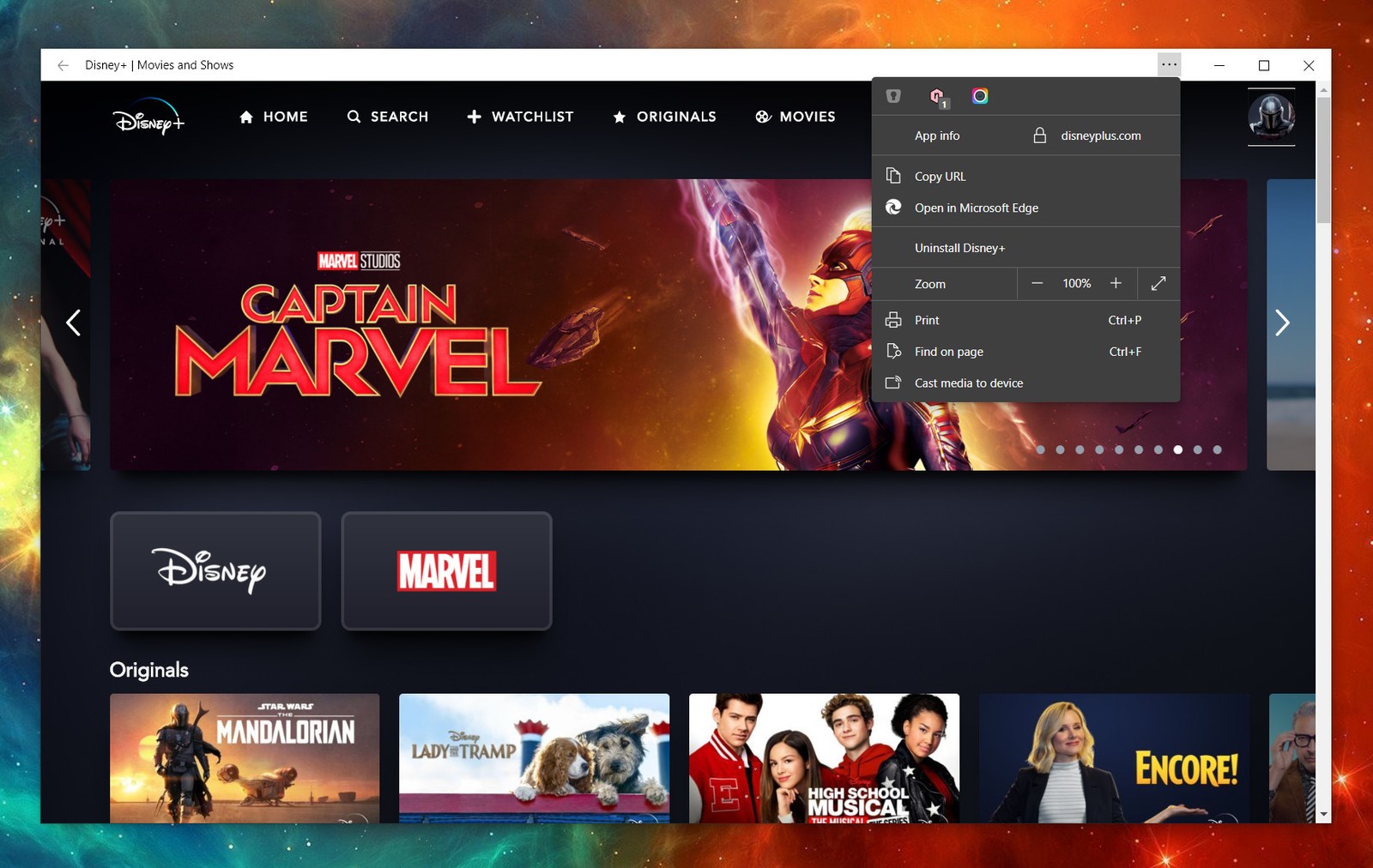Click the Mandalorian profile avatar
Viewport: 1373px width, 868px height.
point(1272,118)
